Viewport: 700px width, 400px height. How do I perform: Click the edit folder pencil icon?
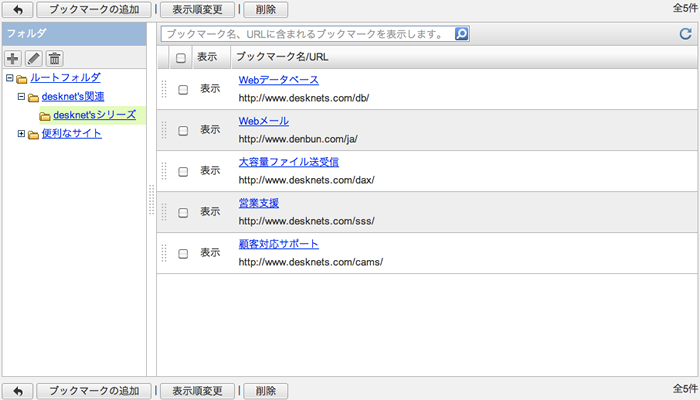34,58
